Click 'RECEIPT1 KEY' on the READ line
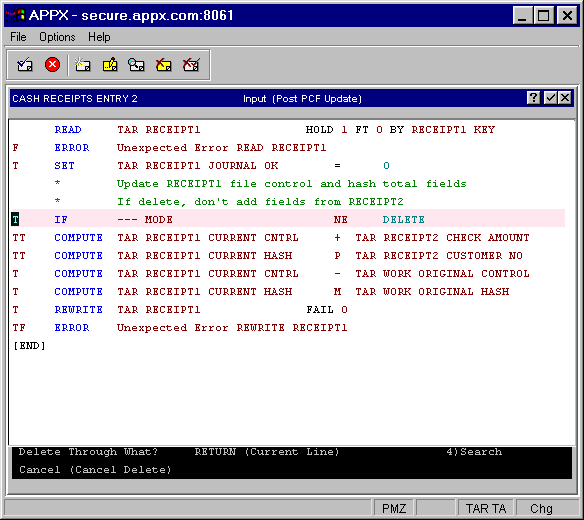Viewport: 584px width, 520px height. coord(453,130)
